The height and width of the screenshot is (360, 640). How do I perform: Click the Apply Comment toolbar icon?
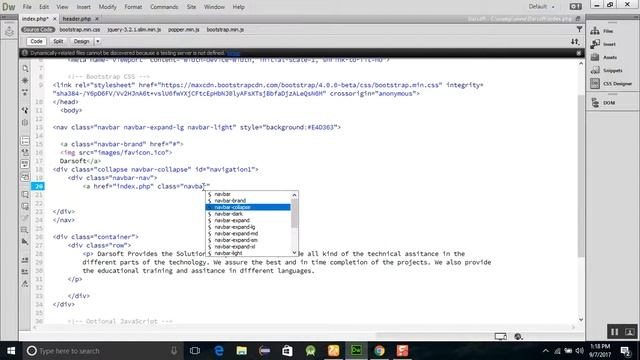[25, 195]
